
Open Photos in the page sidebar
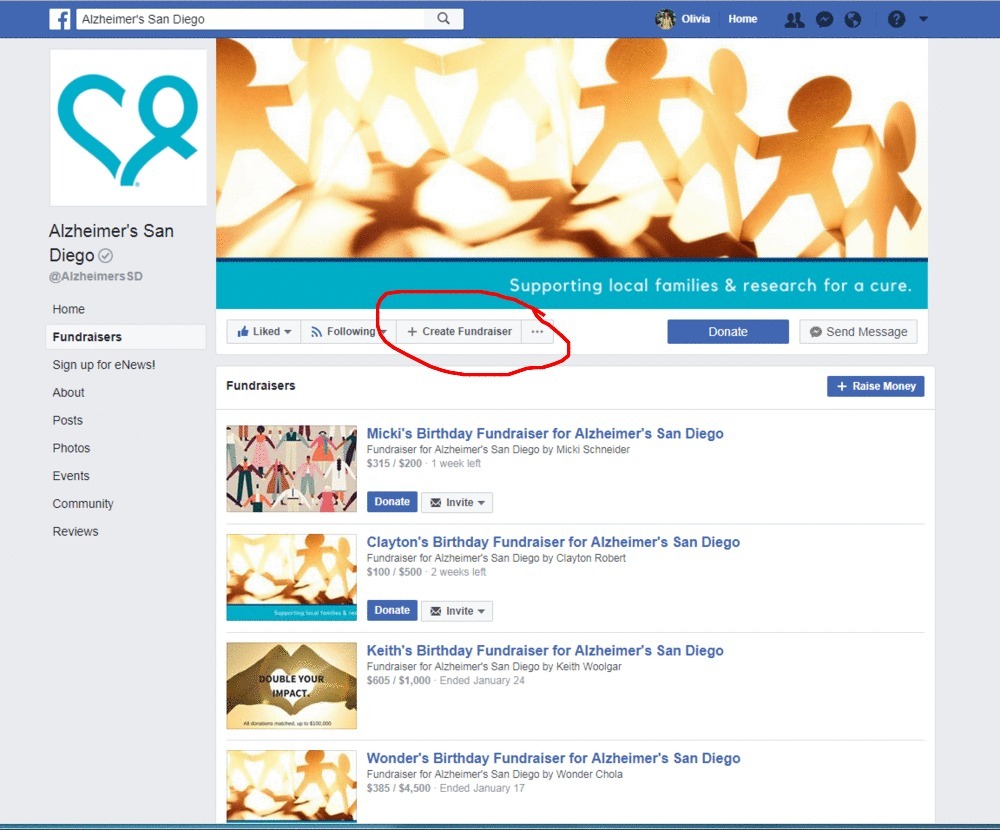point(71,448)
